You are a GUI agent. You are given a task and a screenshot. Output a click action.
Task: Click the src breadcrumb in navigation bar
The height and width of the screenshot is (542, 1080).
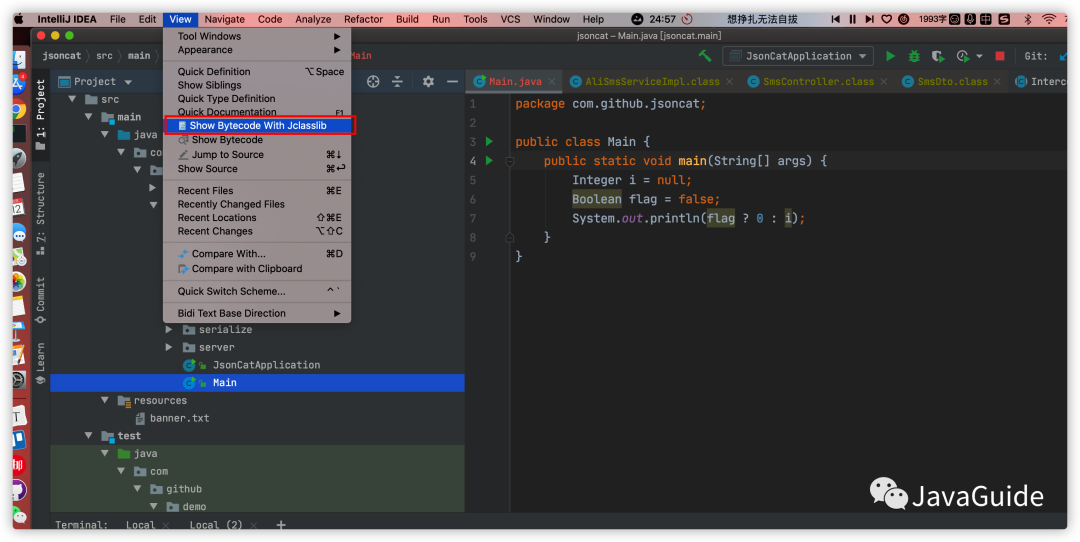(104, 56)
